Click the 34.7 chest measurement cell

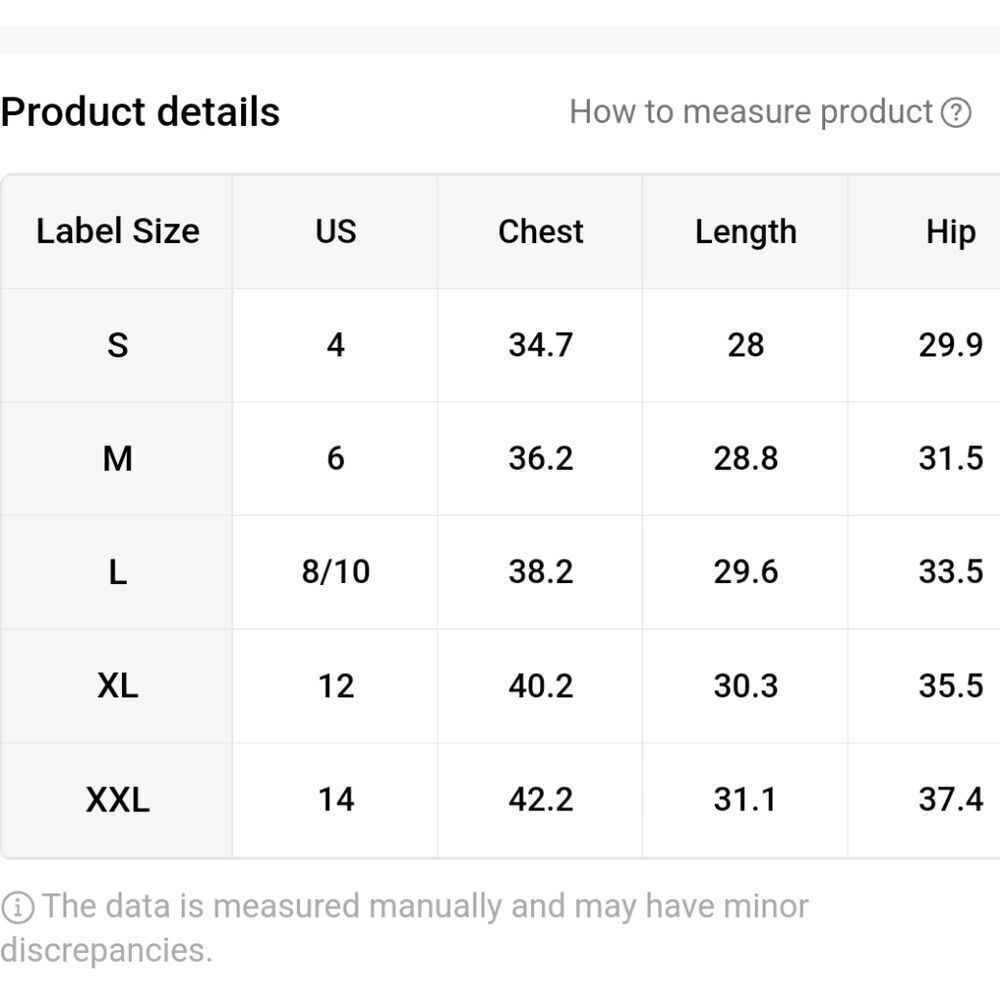pos(540,345)
